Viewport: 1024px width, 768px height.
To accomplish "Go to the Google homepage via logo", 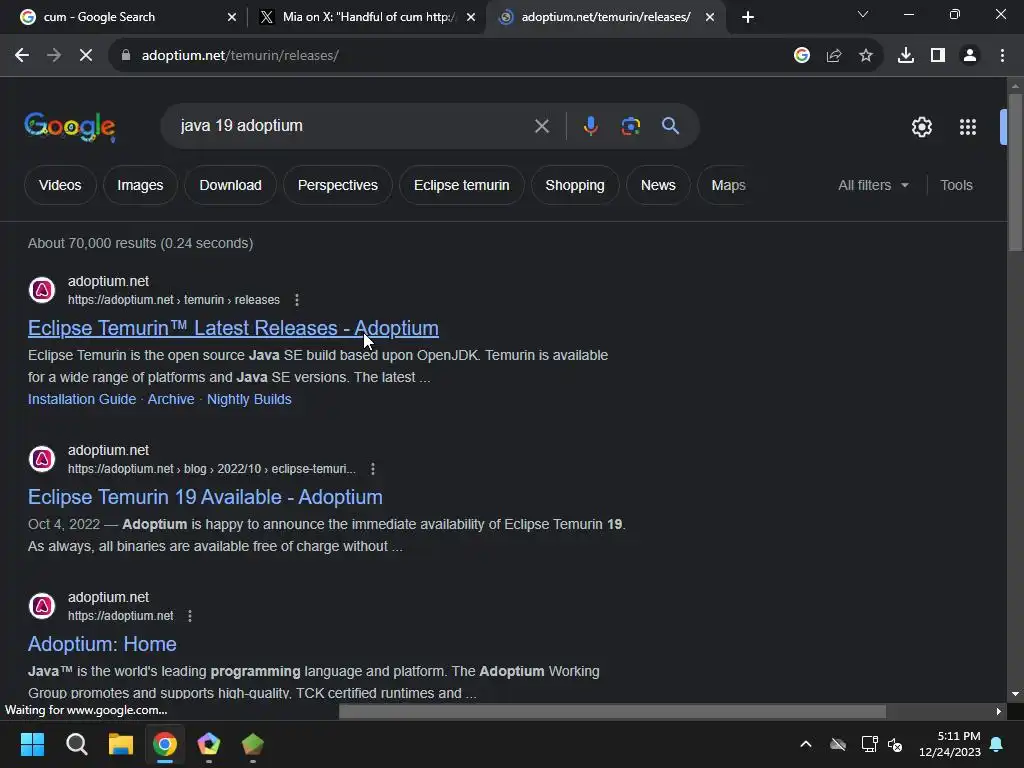I will 70,127.
